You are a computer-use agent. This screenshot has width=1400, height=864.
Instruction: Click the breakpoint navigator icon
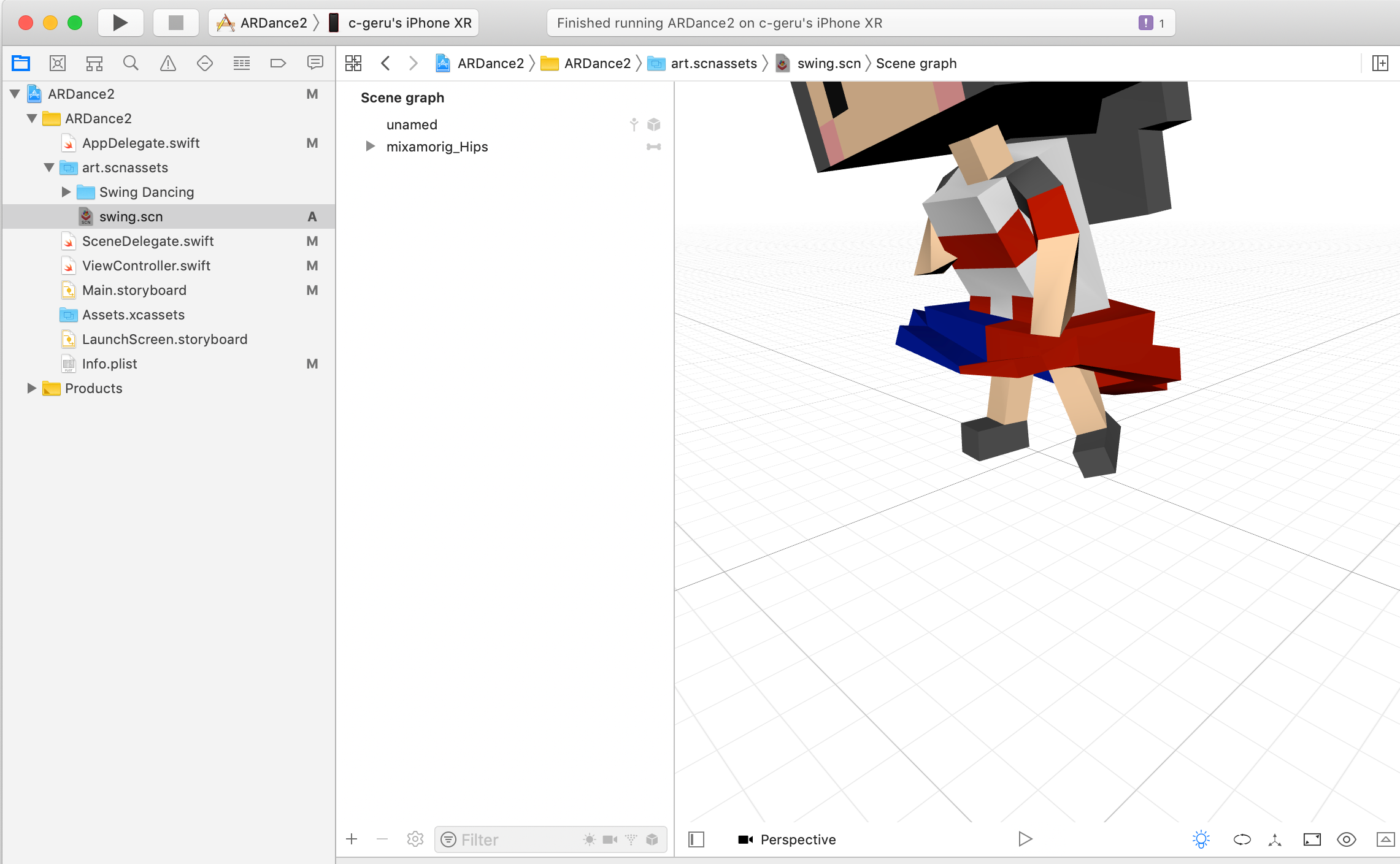(x=278, y=63)
